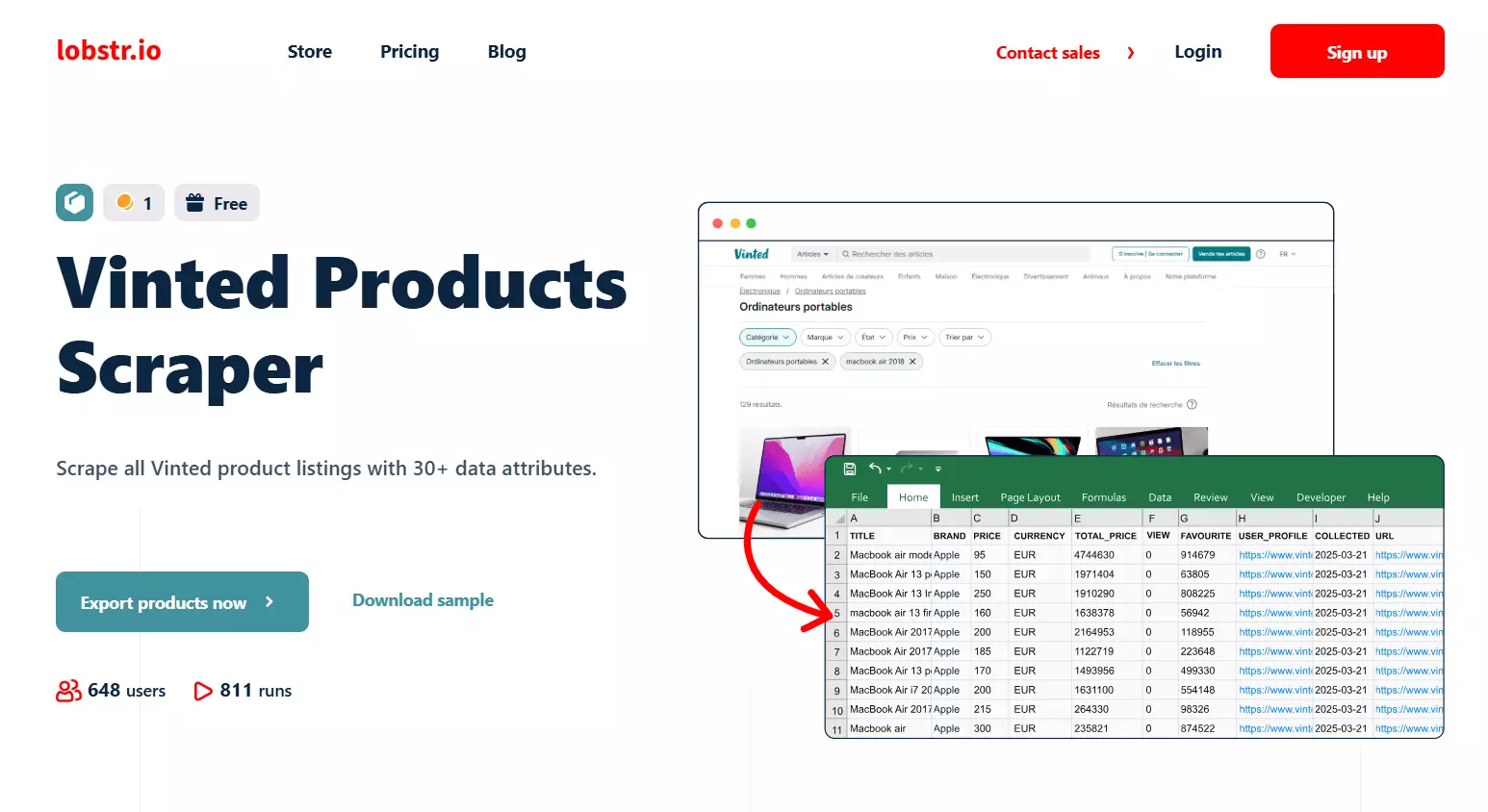Image resolution: width=1488 pixels, height=812 pixels.
Task: Open the Articles dropdown beside Vinted search
Action: [813, 253]
